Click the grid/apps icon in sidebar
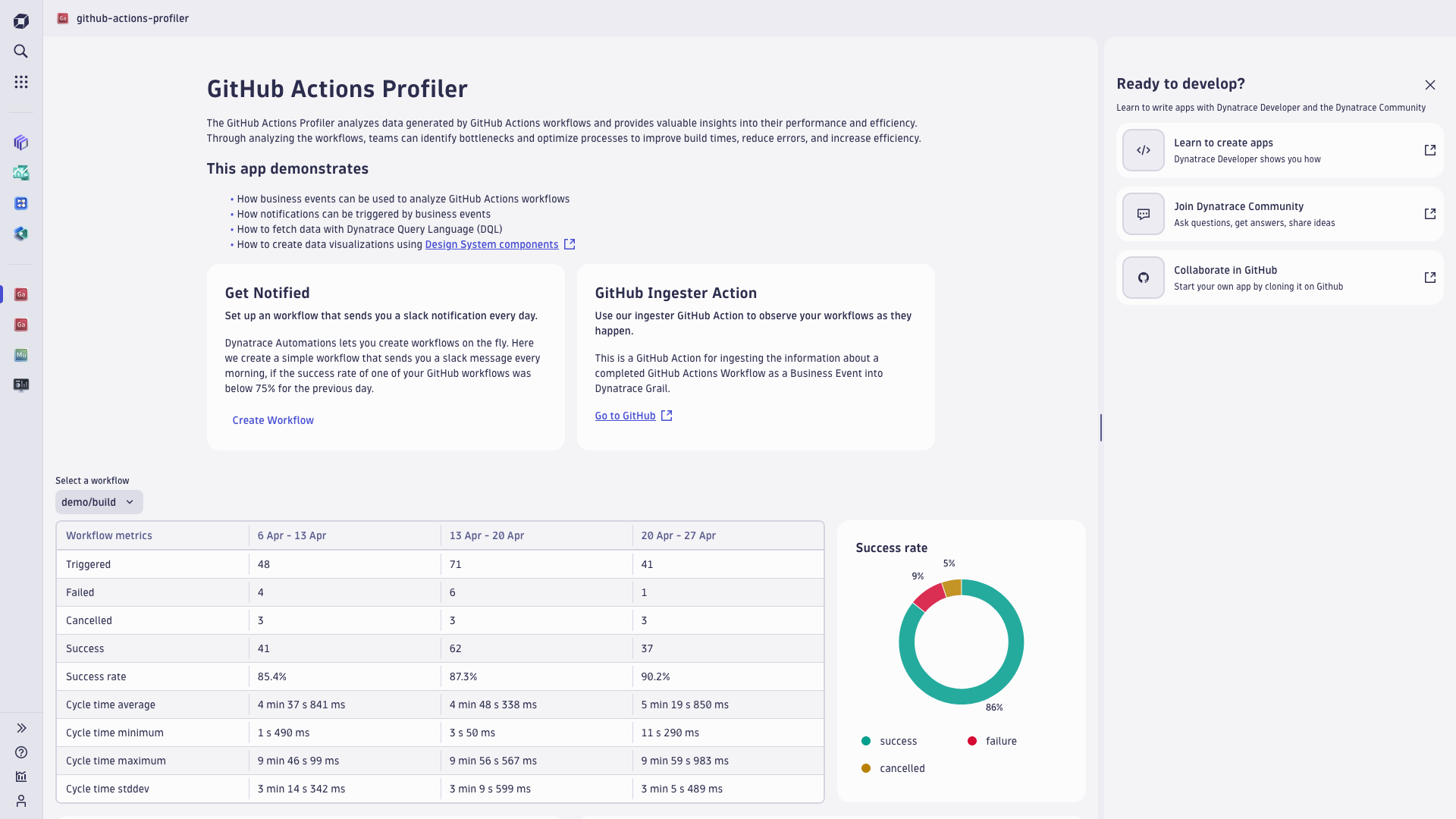Screen dimensions: 1456x819 point(22,82)
